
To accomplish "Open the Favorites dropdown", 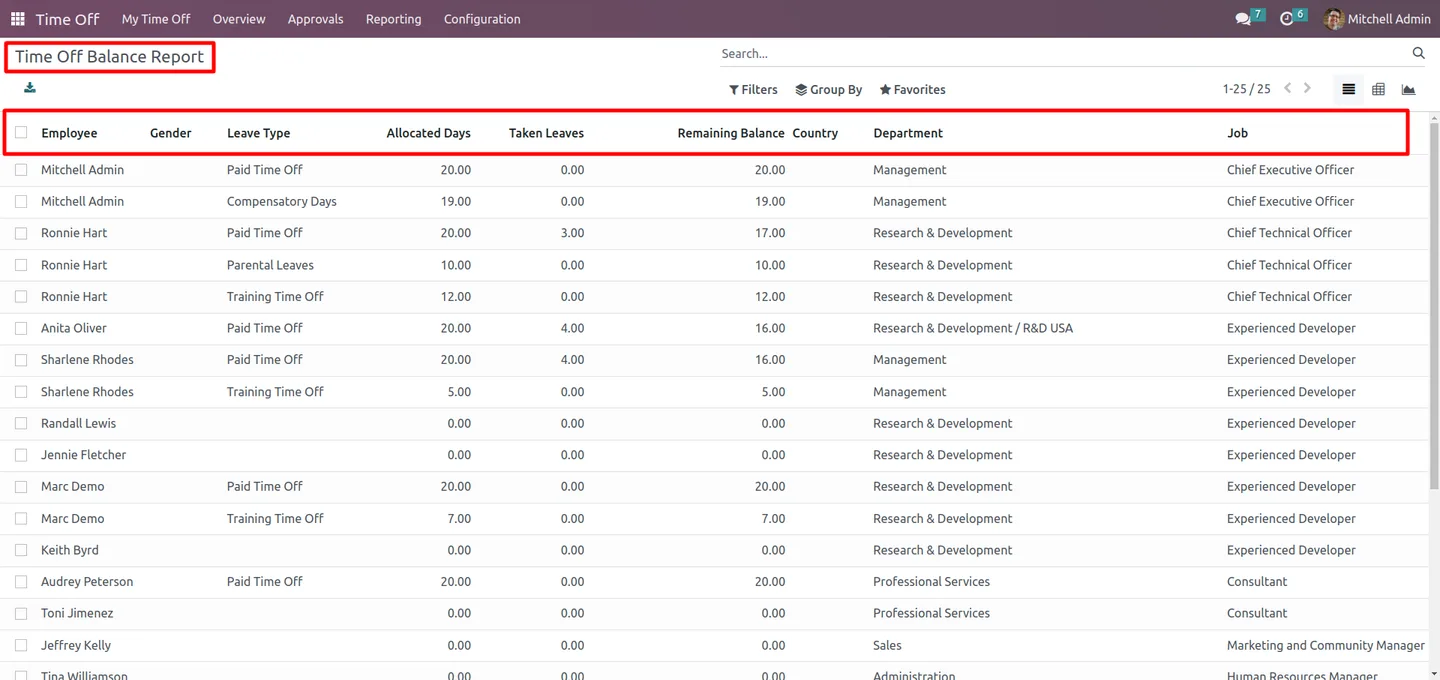I will point(912,89).
